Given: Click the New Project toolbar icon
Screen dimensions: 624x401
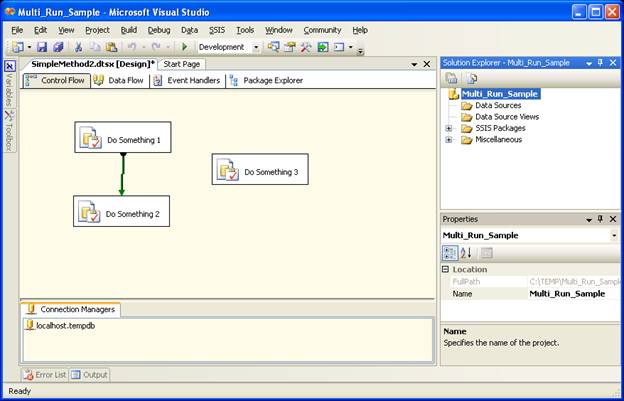Looking at the screenshot, I should 18,47.
